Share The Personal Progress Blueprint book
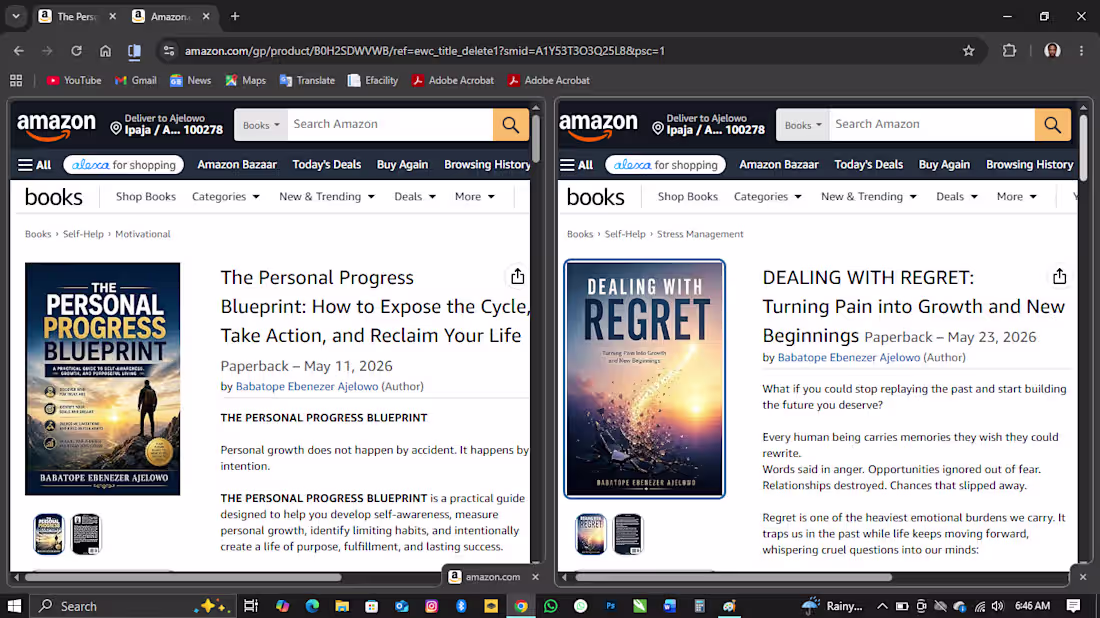The image size is (1100, 618). point(518,276)
